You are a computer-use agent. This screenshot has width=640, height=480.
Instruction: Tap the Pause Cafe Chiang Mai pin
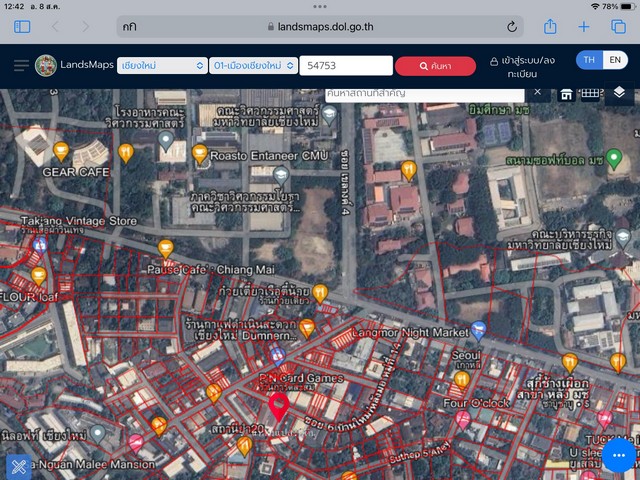point(165,249)
